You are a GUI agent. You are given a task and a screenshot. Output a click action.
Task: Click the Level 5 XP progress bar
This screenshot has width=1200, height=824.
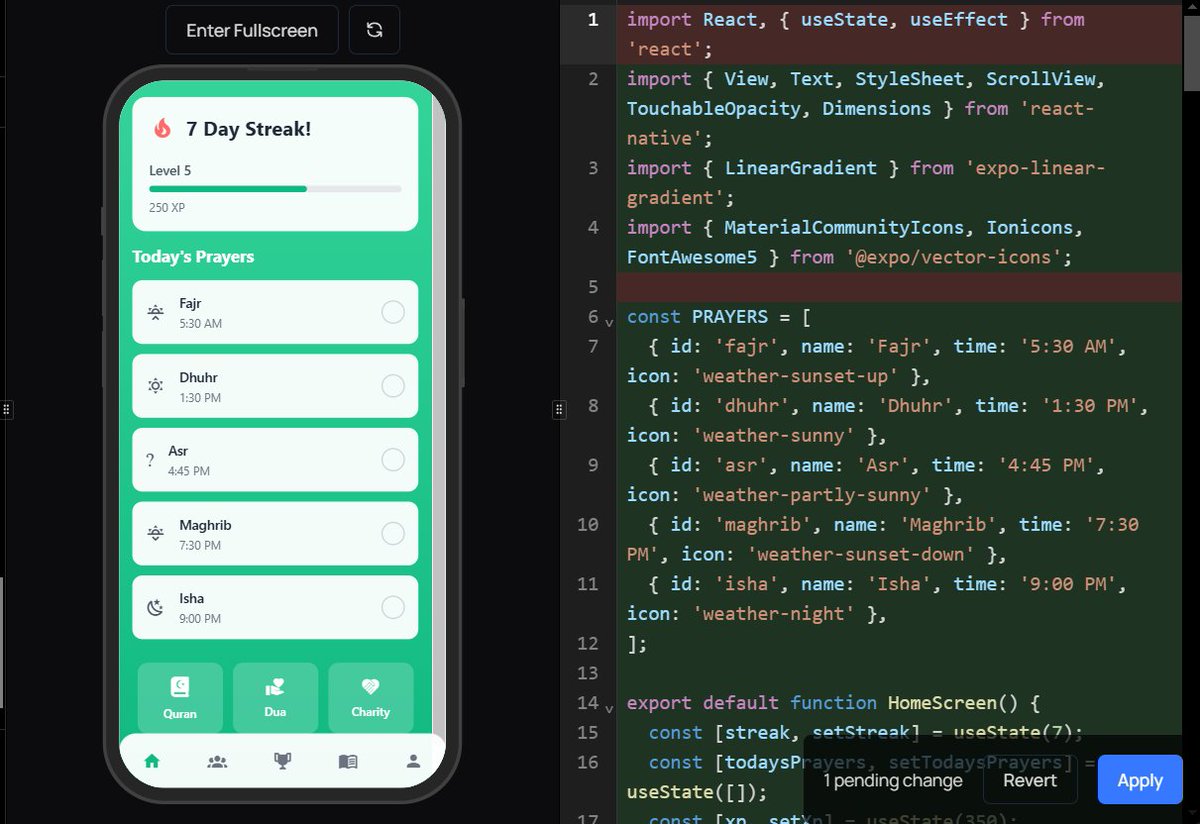coord(275,188)
